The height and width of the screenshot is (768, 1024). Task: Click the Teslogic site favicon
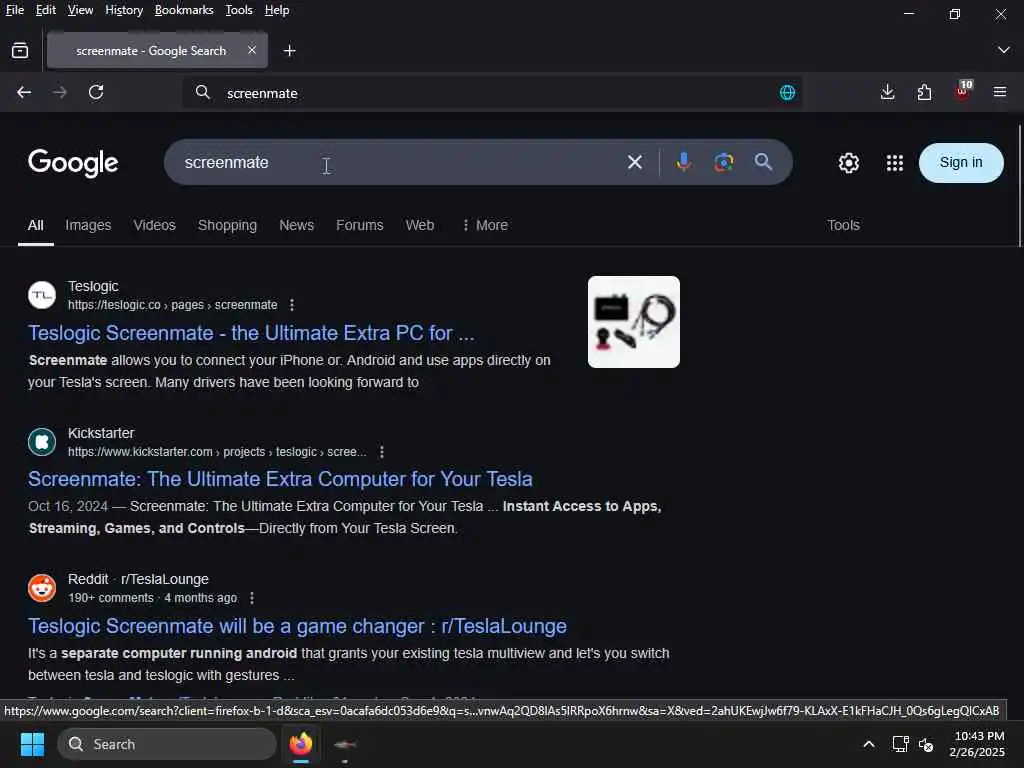tap(42, 295)
